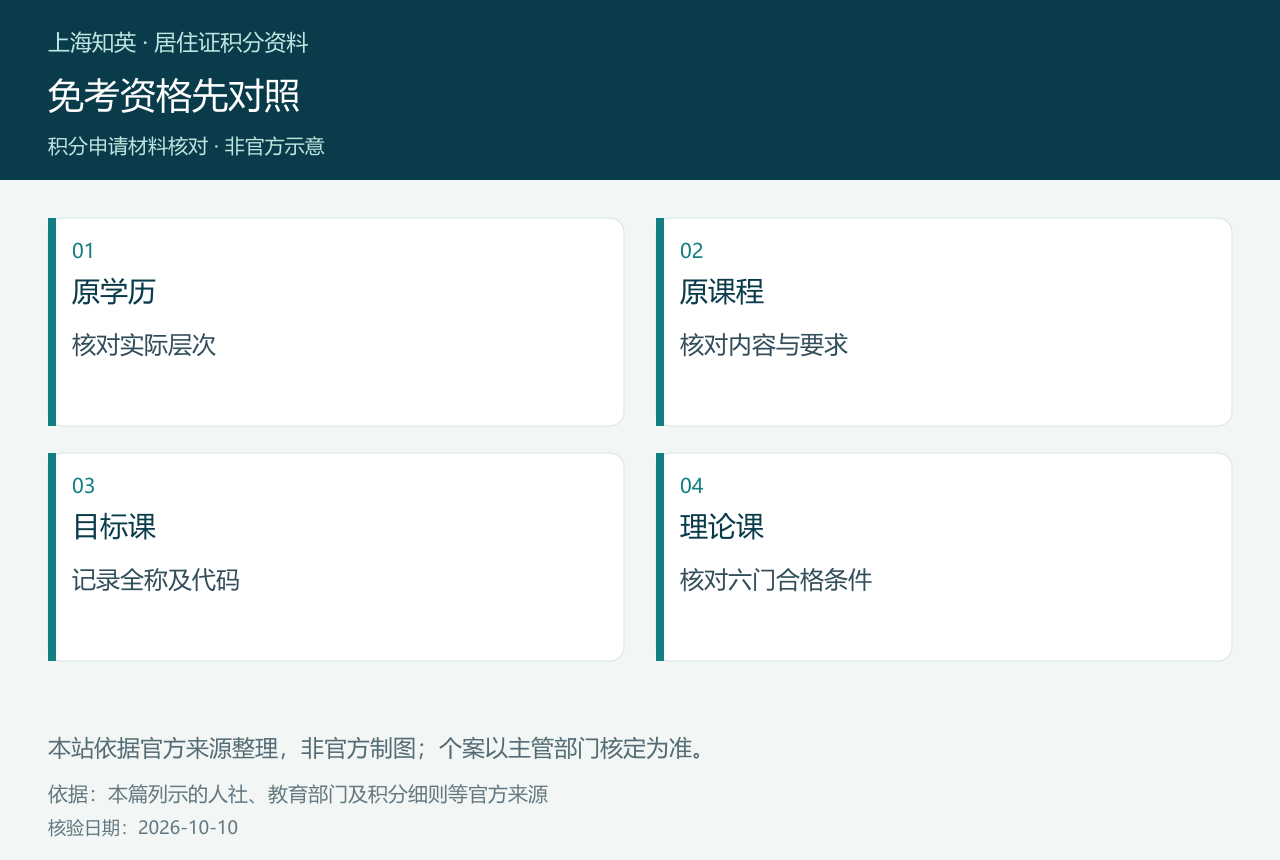Click the description 核对实际层次
1280x860 pixels.
point(144,346)
